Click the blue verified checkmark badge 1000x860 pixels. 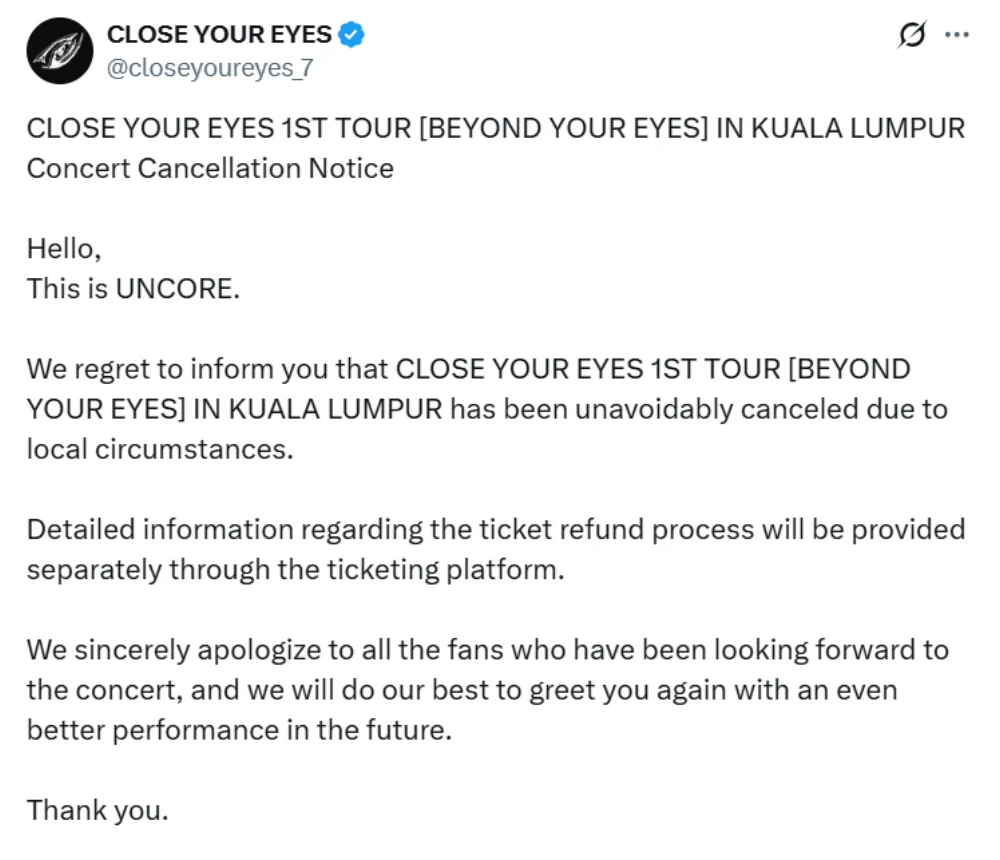(x=351, y=35)
